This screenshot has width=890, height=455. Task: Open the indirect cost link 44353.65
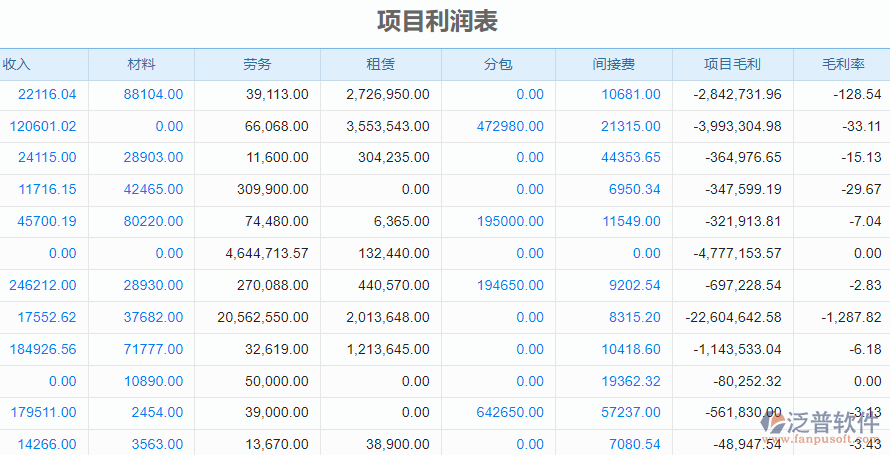coord(630,158)
